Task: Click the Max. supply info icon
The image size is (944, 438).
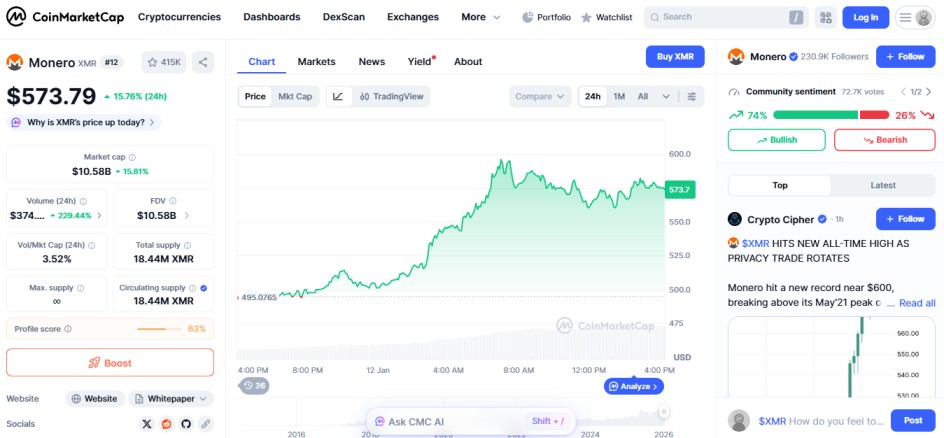Action: tap(81, 288)
